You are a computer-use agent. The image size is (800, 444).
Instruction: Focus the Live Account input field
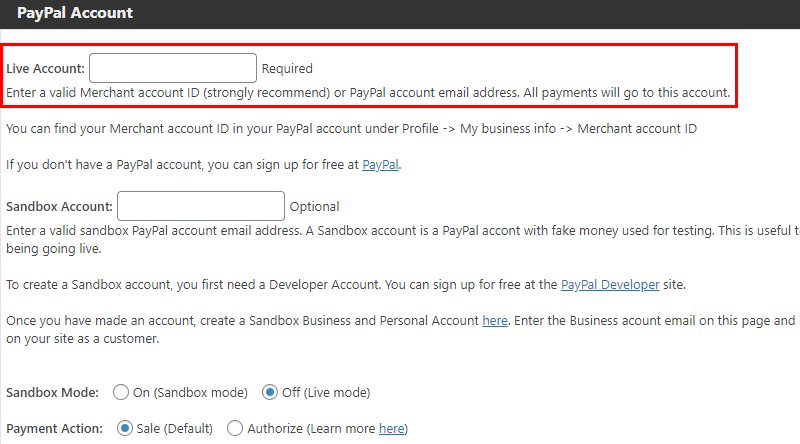coord(173,68)
